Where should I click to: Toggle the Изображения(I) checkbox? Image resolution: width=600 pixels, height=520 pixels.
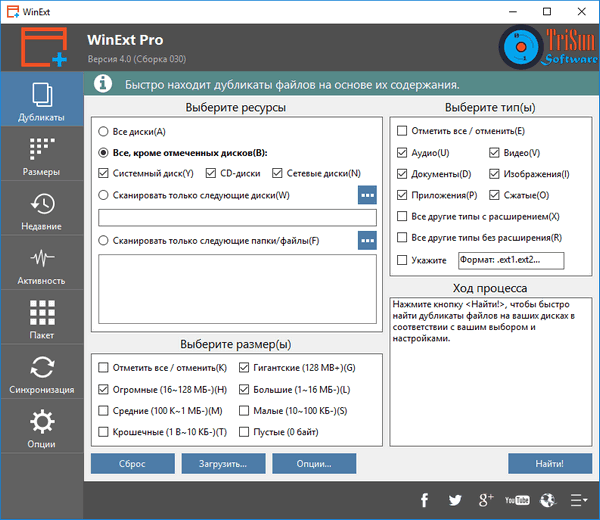tap(494, 174)
